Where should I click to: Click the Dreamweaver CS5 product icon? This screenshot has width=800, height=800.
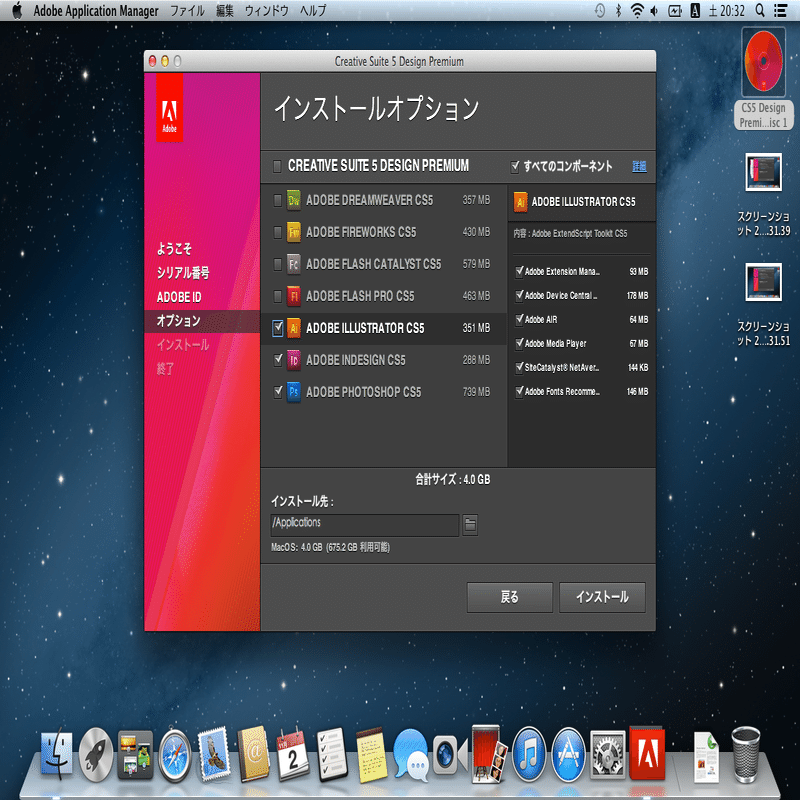pyautogui.click(x=293, y=200)
